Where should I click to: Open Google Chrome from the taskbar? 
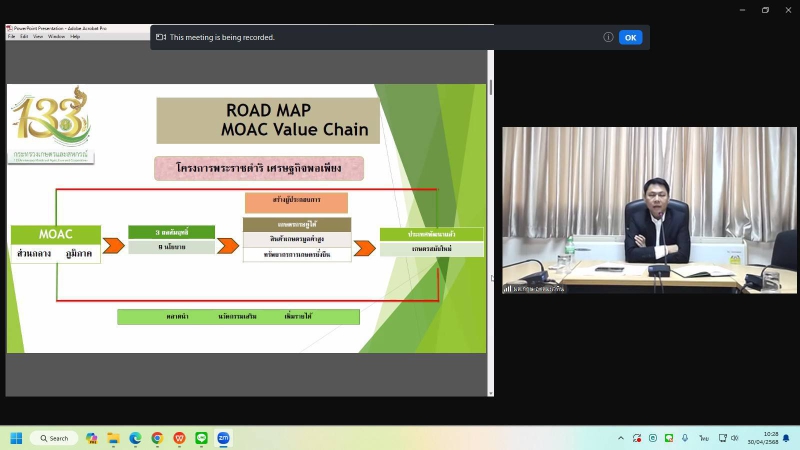tap(157, 438)
